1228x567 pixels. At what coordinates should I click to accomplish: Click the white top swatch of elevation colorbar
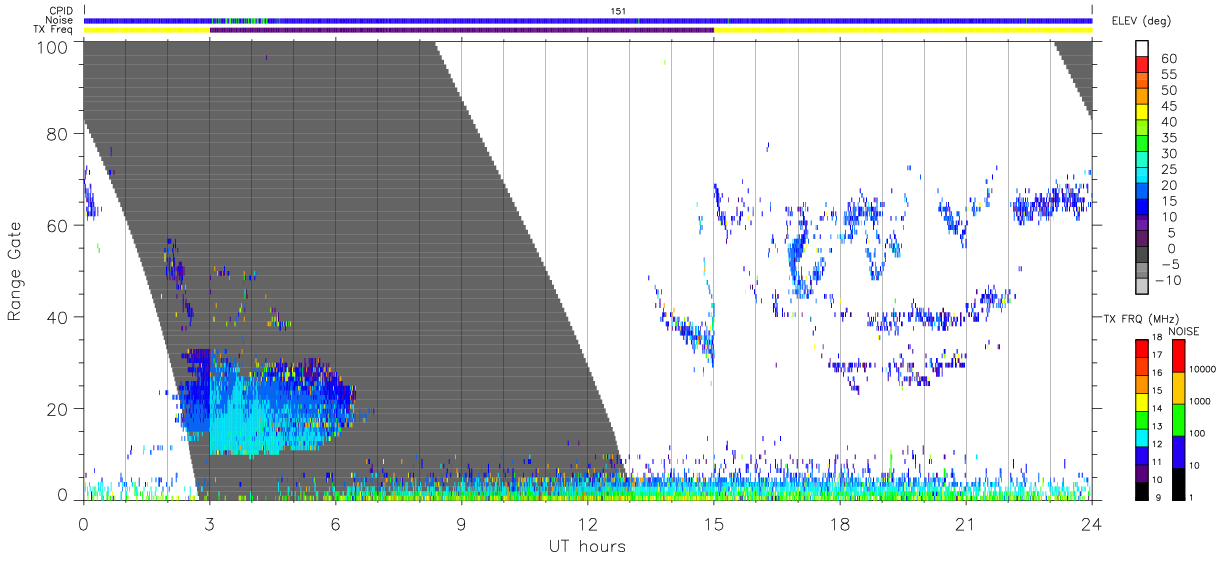1142,50
